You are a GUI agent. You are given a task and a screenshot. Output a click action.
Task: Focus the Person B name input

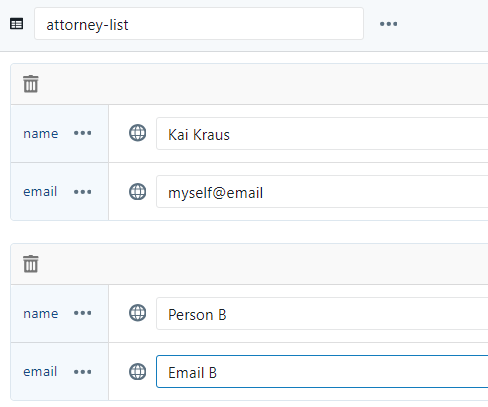(322, 313)
